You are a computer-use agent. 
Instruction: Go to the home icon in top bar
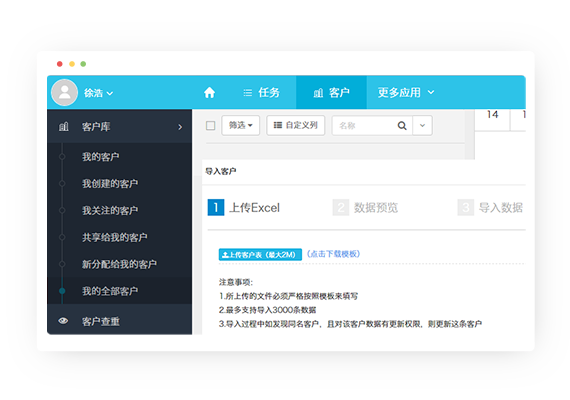pyautogui.click(x=209, y=93)
